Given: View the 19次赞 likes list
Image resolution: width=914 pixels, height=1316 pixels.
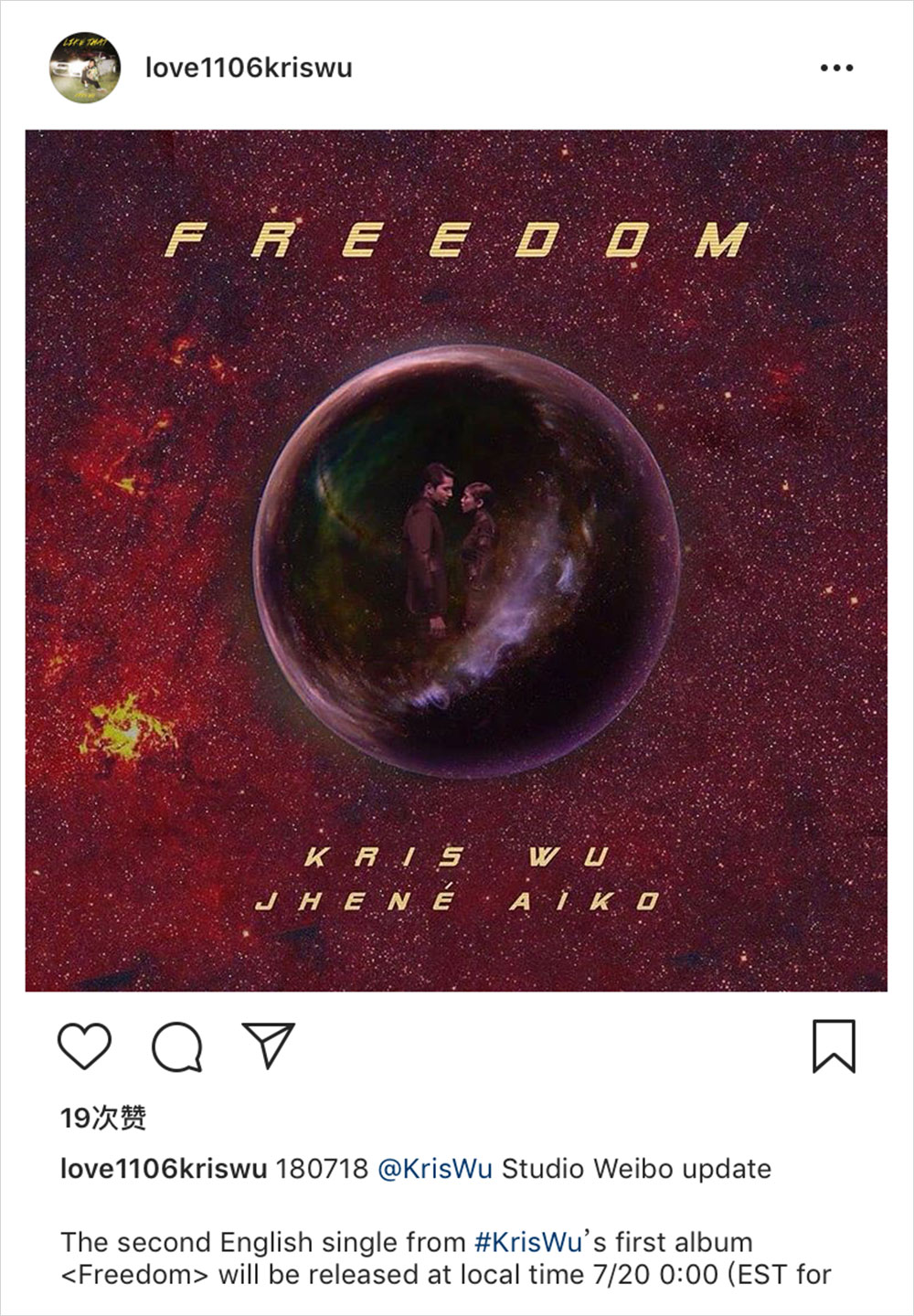Looking at the screenshot, I should coord(103,1118).
